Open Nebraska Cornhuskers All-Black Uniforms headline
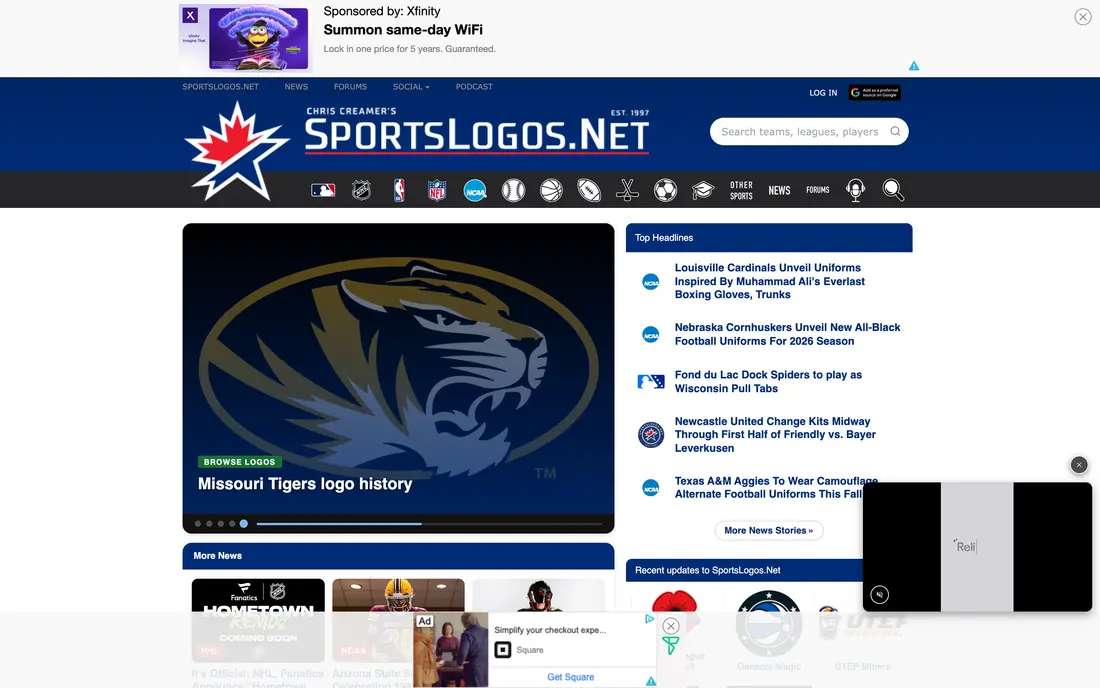The height and width of the screenshot is (688, 1100). point(787,335)
